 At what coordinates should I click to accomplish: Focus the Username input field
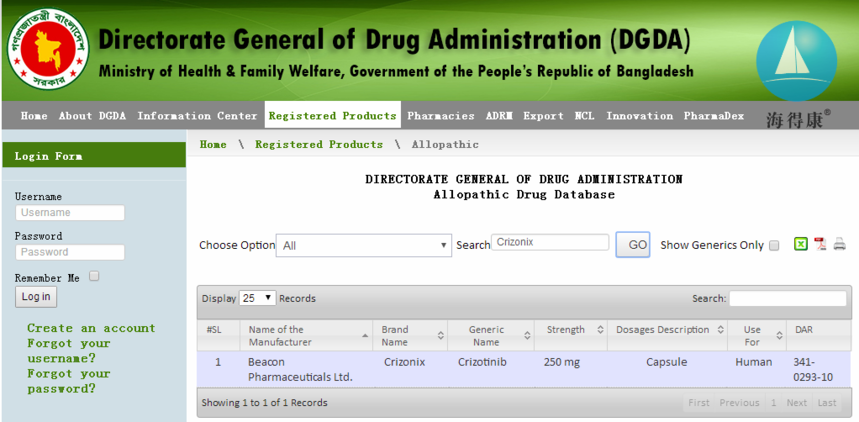(70, 213)
